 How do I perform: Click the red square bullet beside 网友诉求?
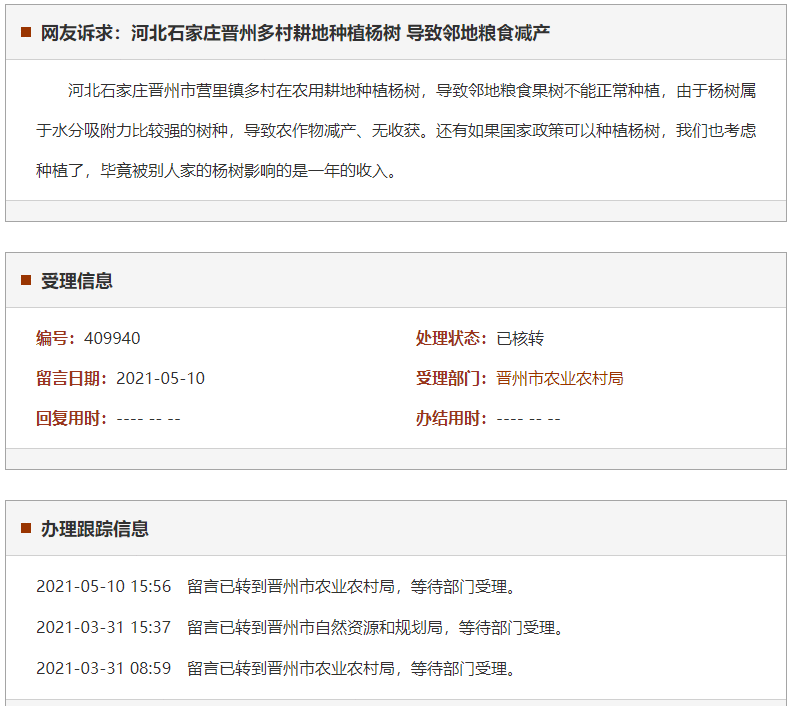pyautogui.click(x=26, y=32)
